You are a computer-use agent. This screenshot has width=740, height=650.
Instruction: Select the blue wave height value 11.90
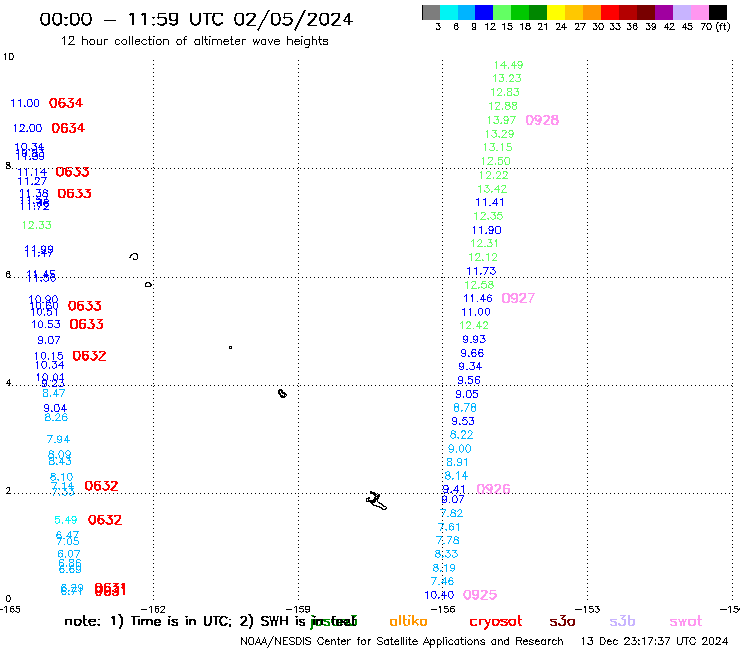tap(487, 230)
